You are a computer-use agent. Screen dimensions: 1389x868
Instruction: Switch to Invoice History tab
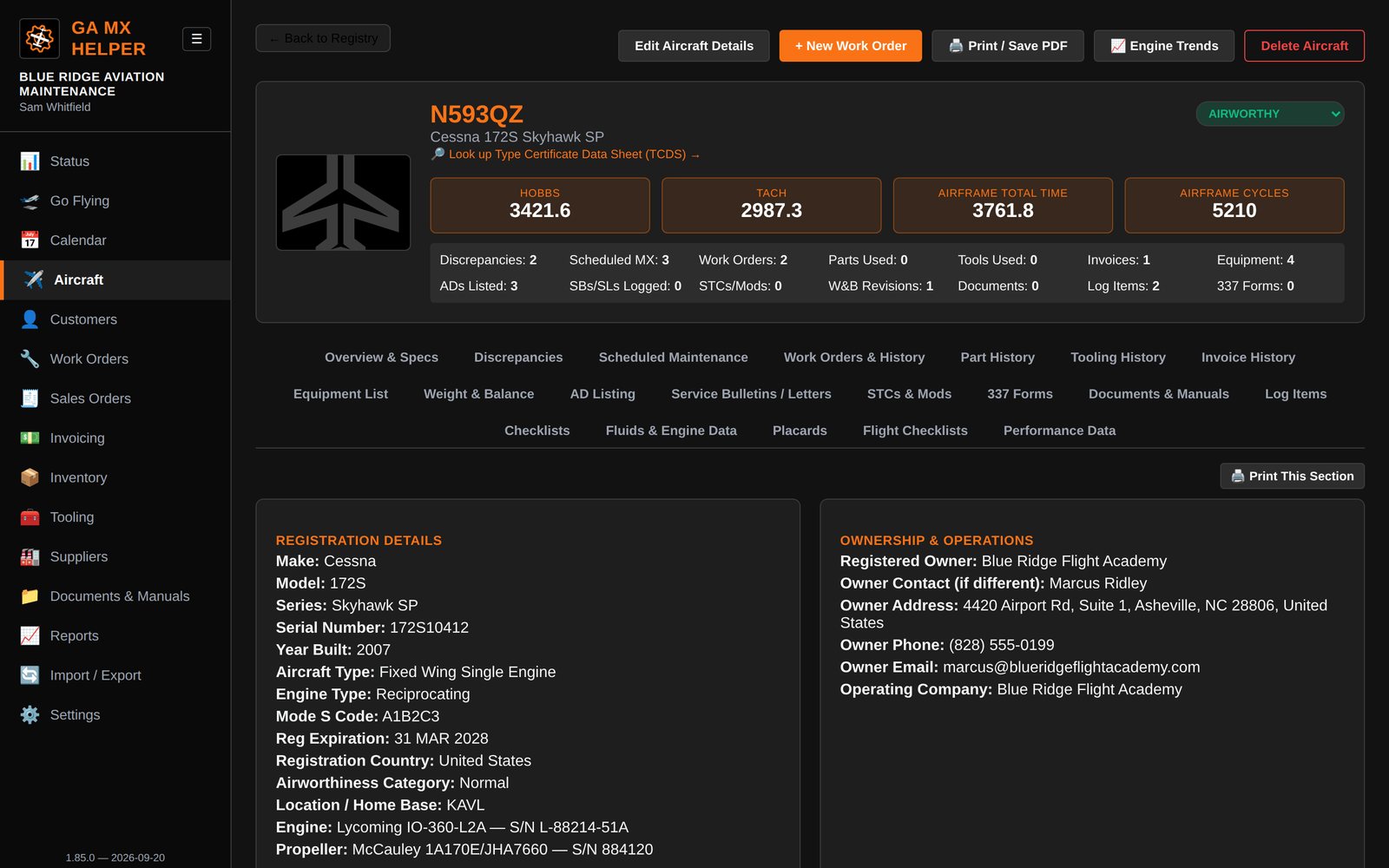click(x=1248, y=358)
